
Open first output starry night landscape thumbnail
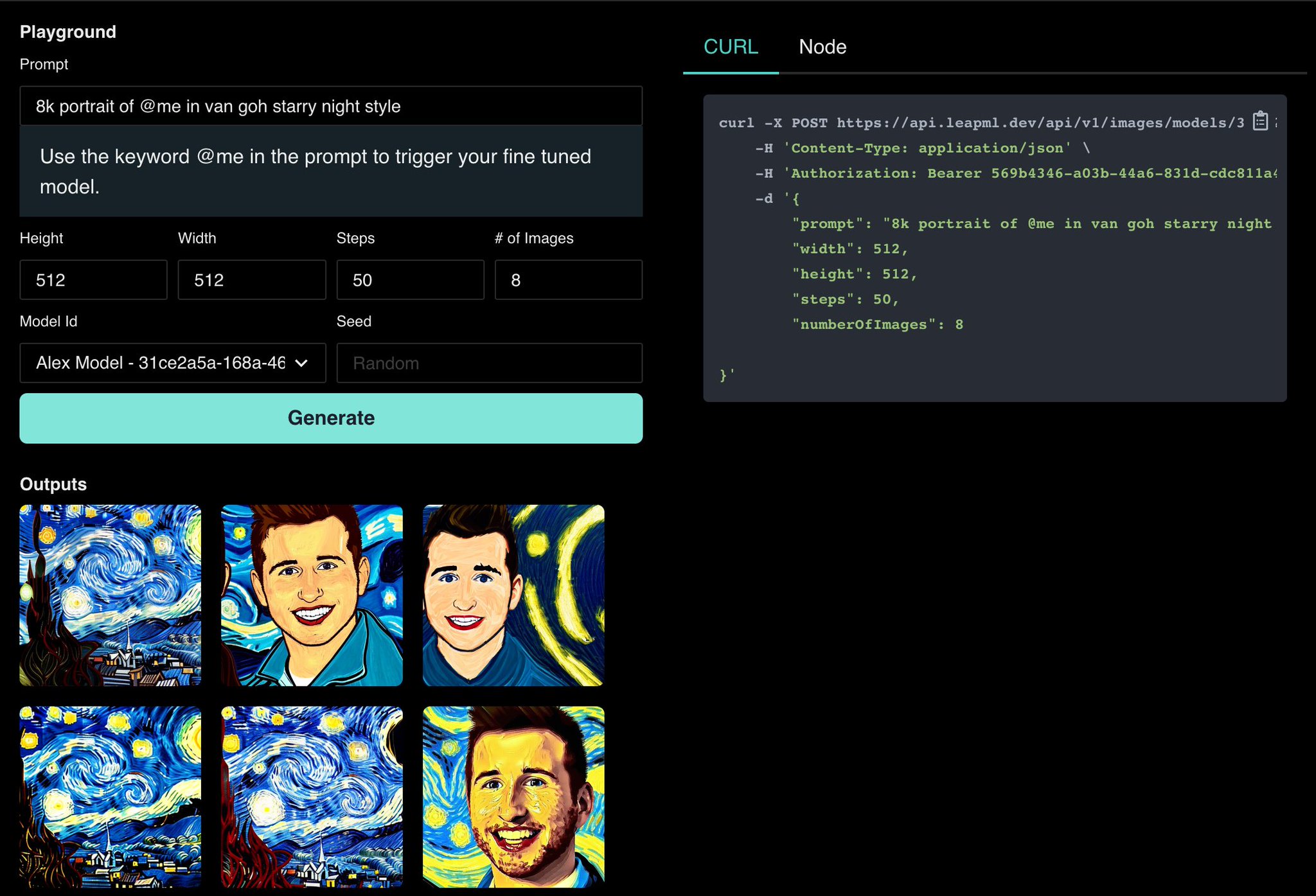[x=111, y=595]
